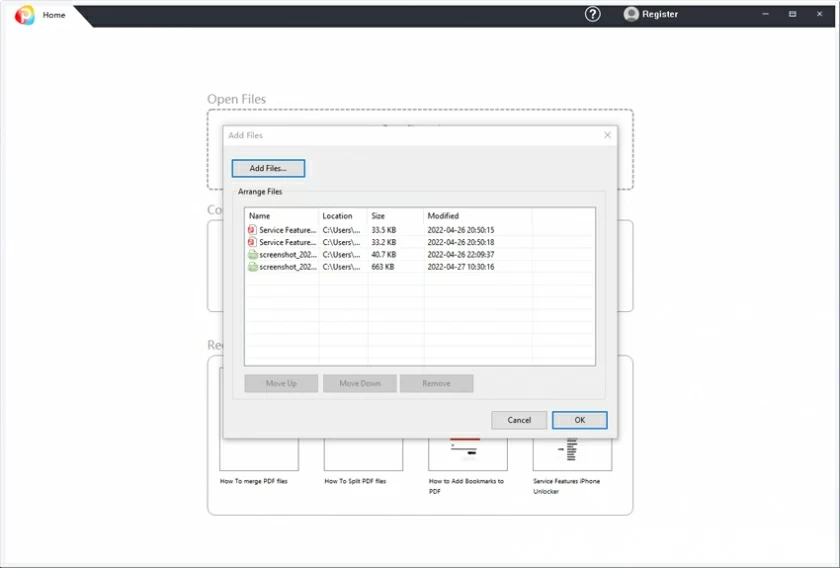Click the Add Files... button
This screenshot has height=568, width=840.
click(x=268, y=168)
